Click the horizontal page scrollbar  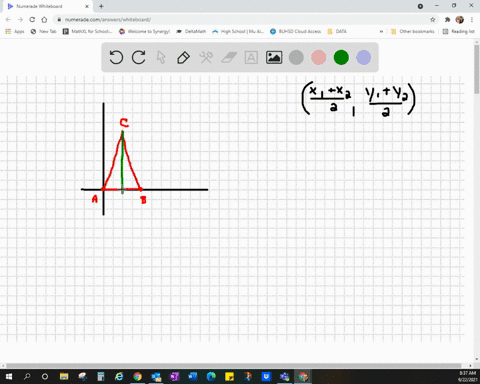233,365
